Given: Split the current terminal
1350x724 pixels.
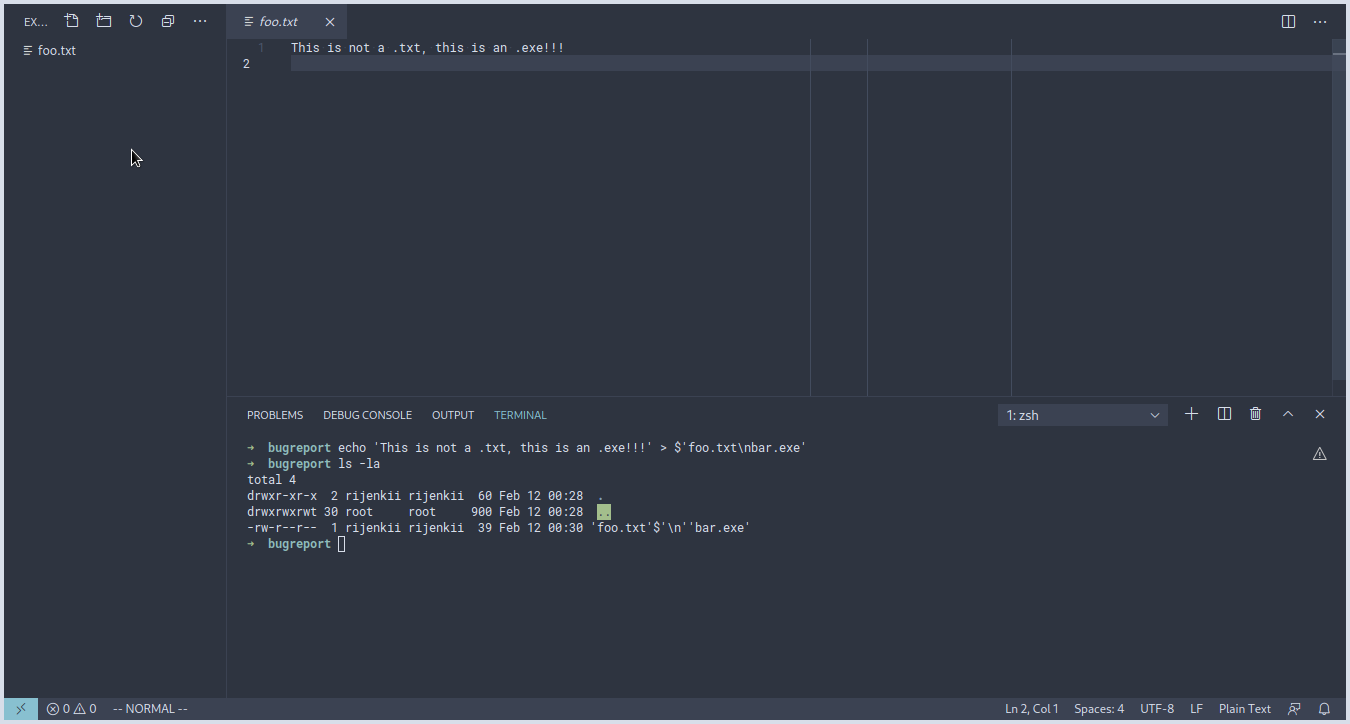Looking at the screenshot, I should point(1224,414).
